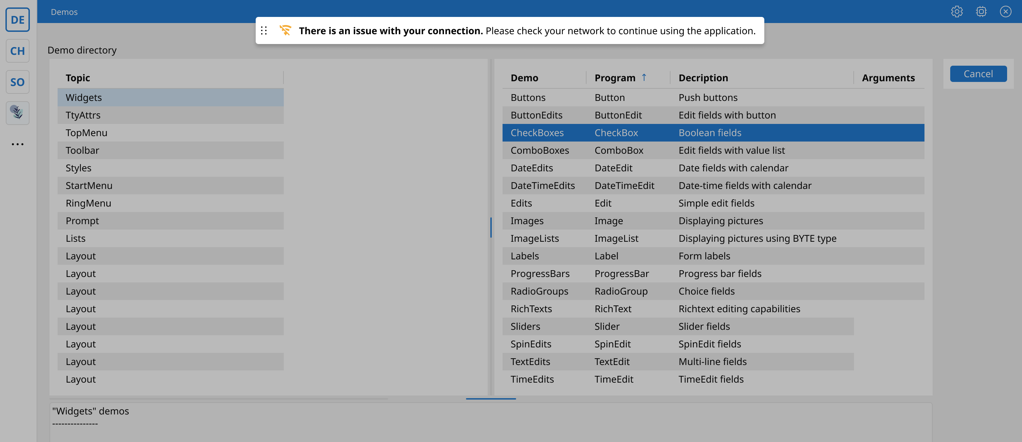Open the DE application in sidebar

(17, 19)
